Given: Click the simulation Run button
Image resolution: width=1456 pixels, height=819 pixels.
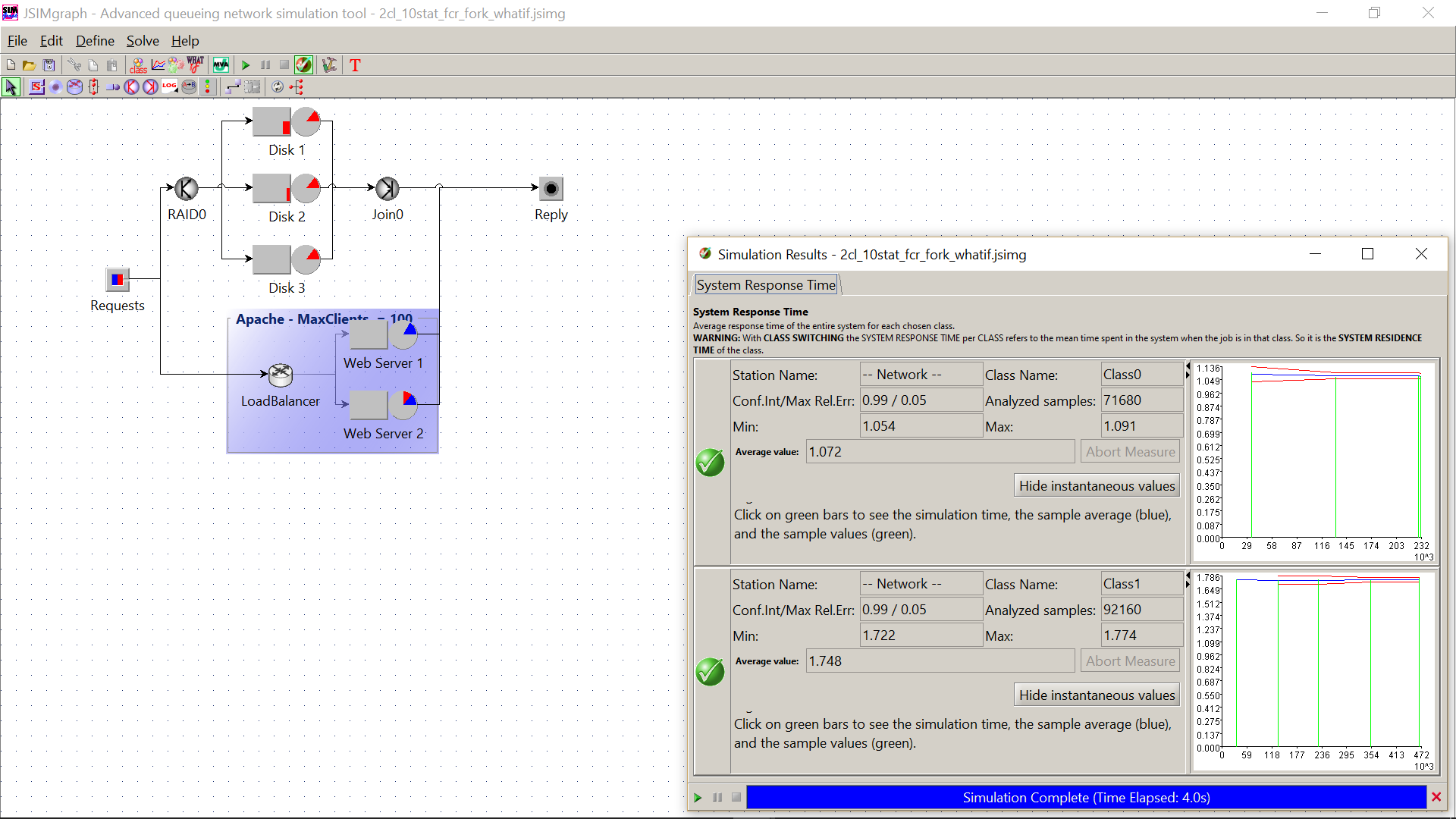Looking at the screenshot, I should [x=245, y=65].
